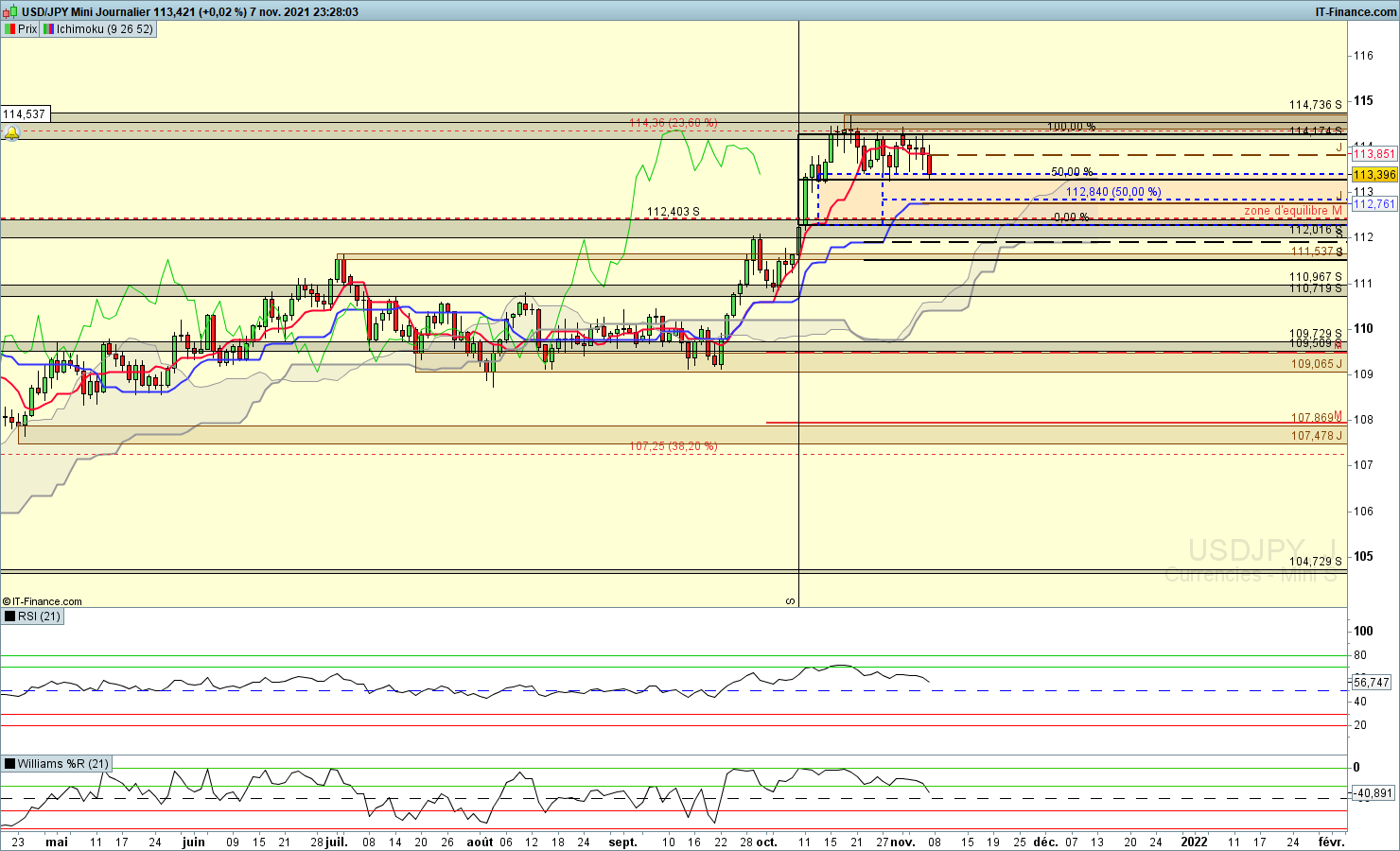Click the 109,065 J level label

pyautogui.click(x=1317, y=364)
